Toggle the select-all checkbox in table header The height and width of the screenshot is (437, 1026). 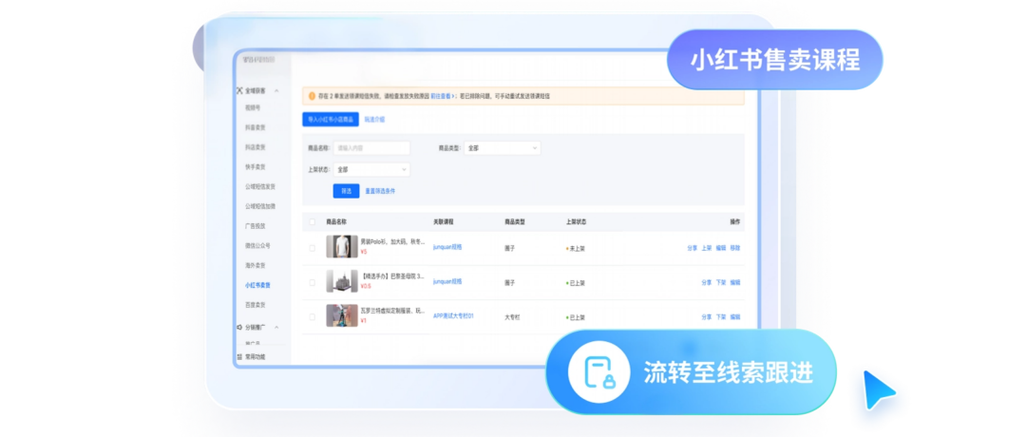312,221
